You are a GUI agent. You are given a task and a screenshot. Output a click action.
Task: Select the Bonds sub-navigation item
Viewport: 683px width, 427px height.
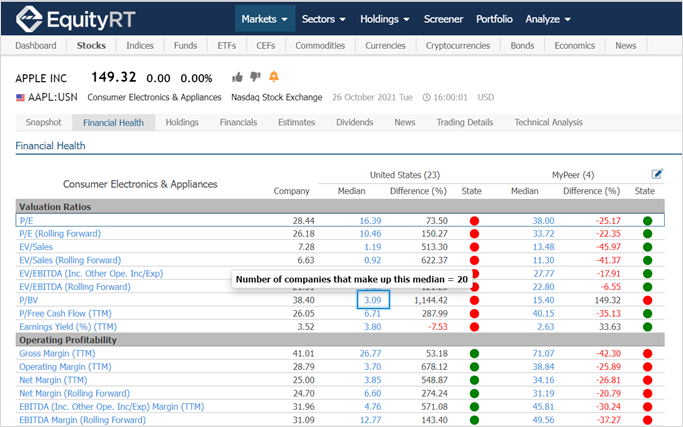tap(522, 45)
